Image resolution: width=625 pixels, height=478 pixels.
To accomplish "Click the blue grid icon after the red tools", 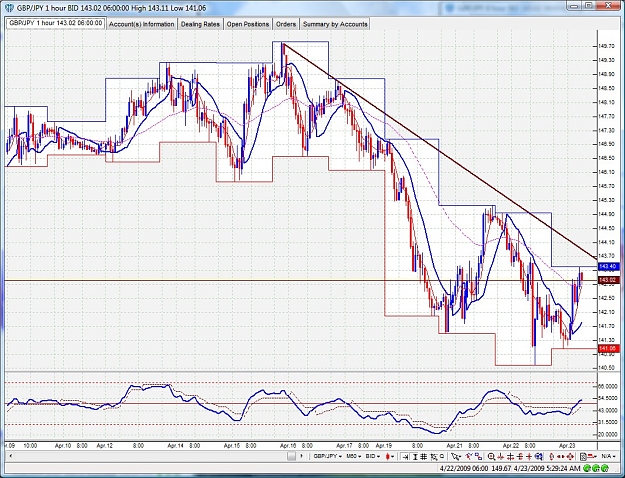I will pos(539,456).
